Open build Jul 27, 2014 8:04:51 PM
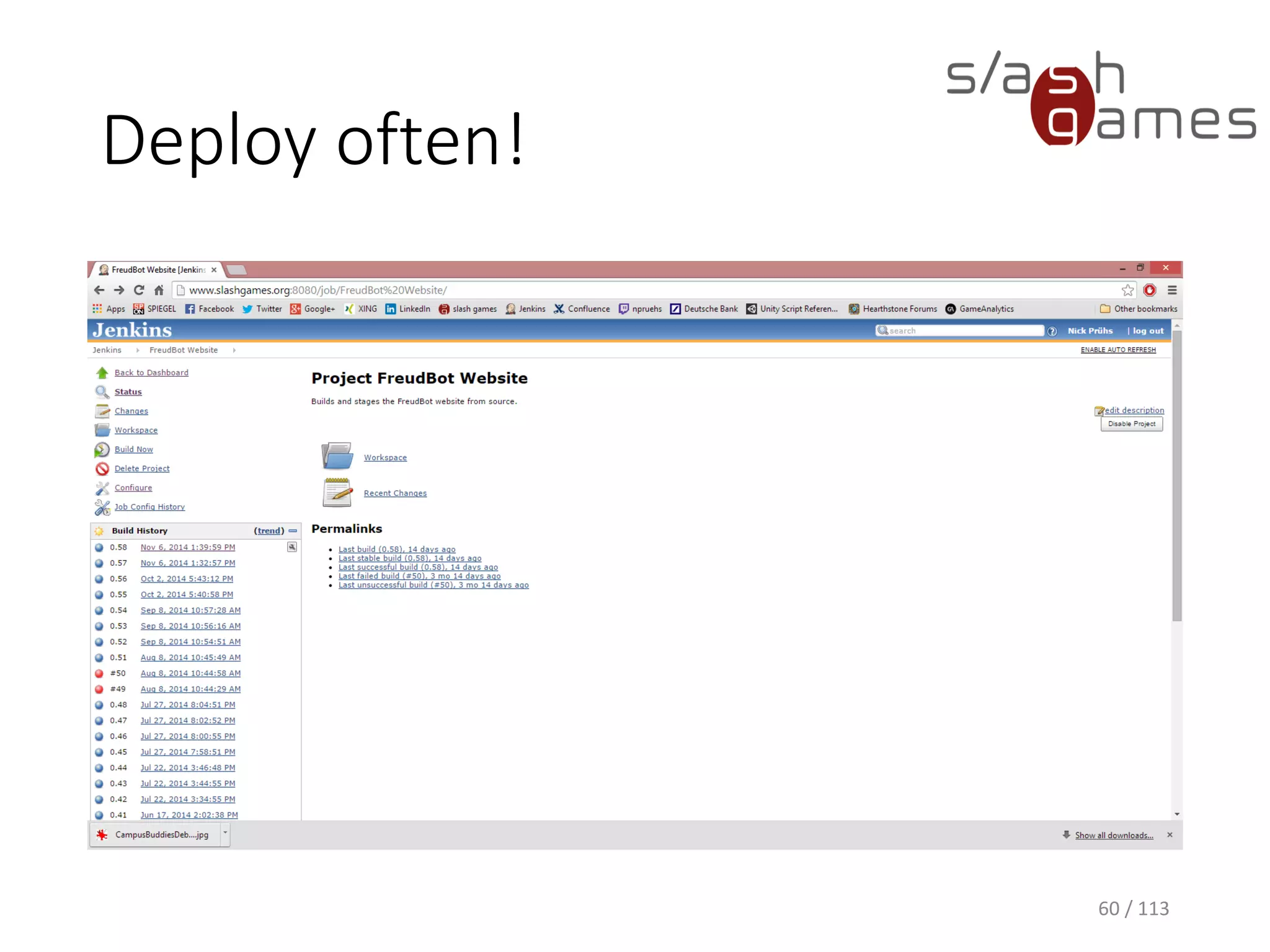 pos(188,705)
